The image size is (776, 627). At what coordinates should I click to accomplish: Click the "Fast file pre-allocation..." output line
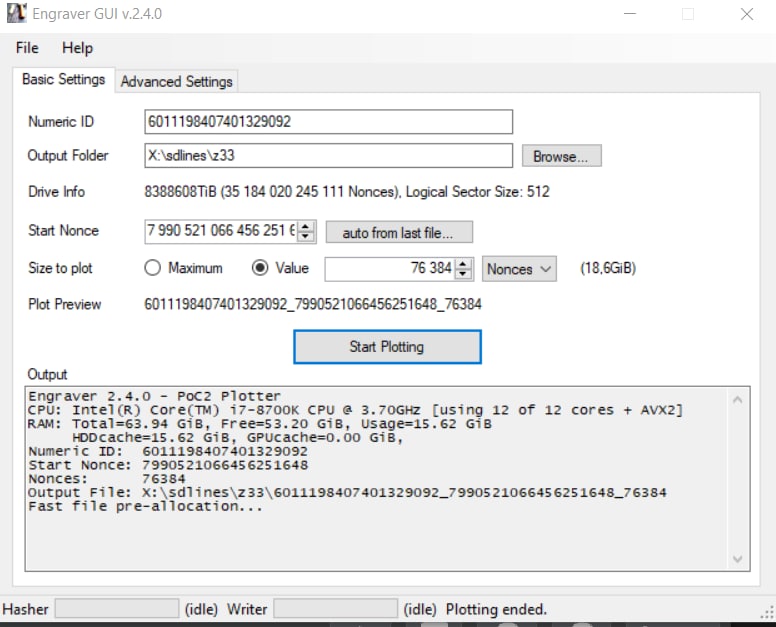145,507
